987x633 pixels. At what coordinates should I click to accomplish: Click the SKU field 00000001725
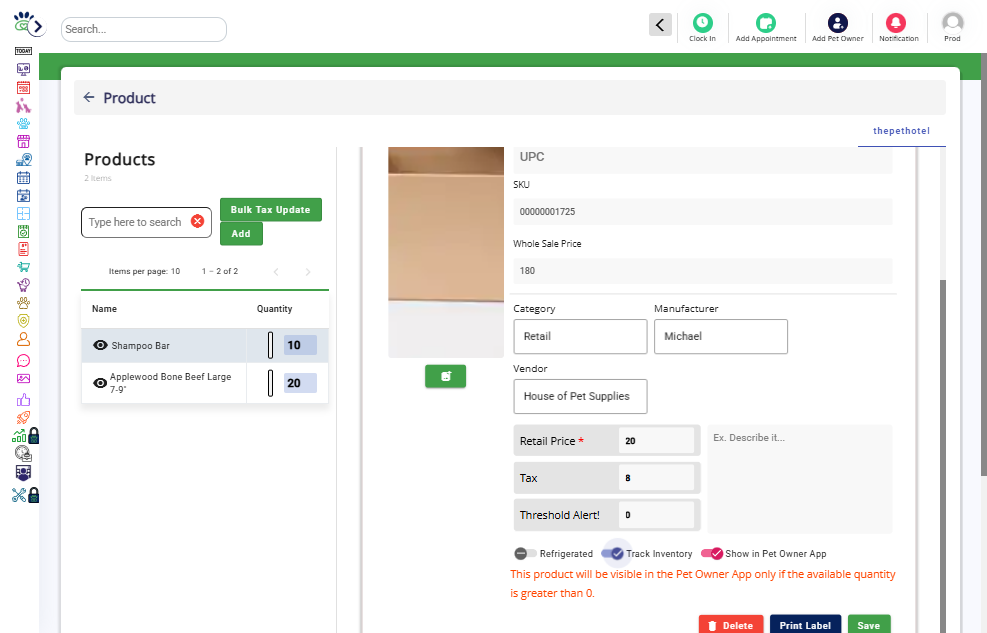(702, 211)
